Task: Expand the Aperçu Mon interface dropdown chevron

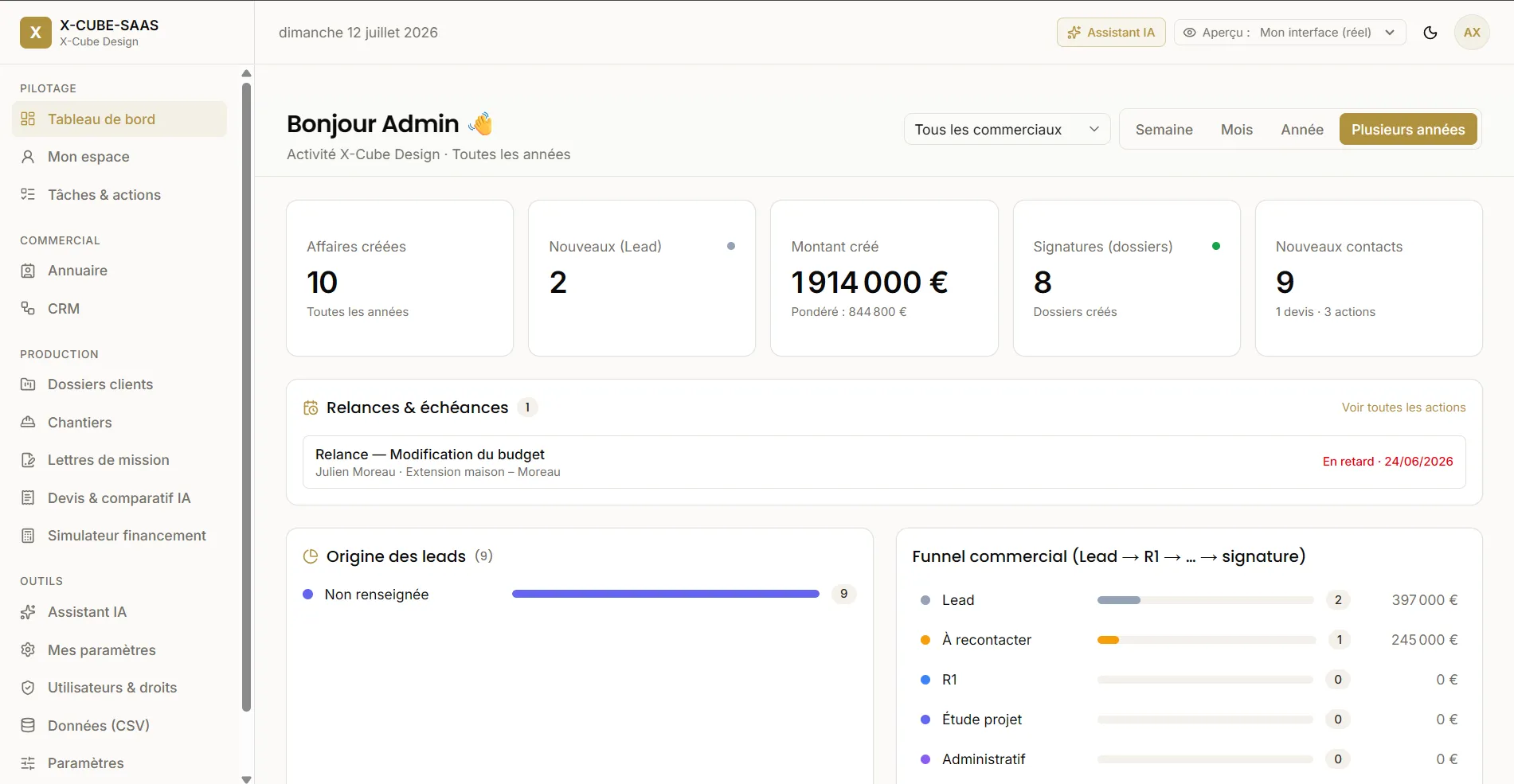Action: pos(1390,33)
